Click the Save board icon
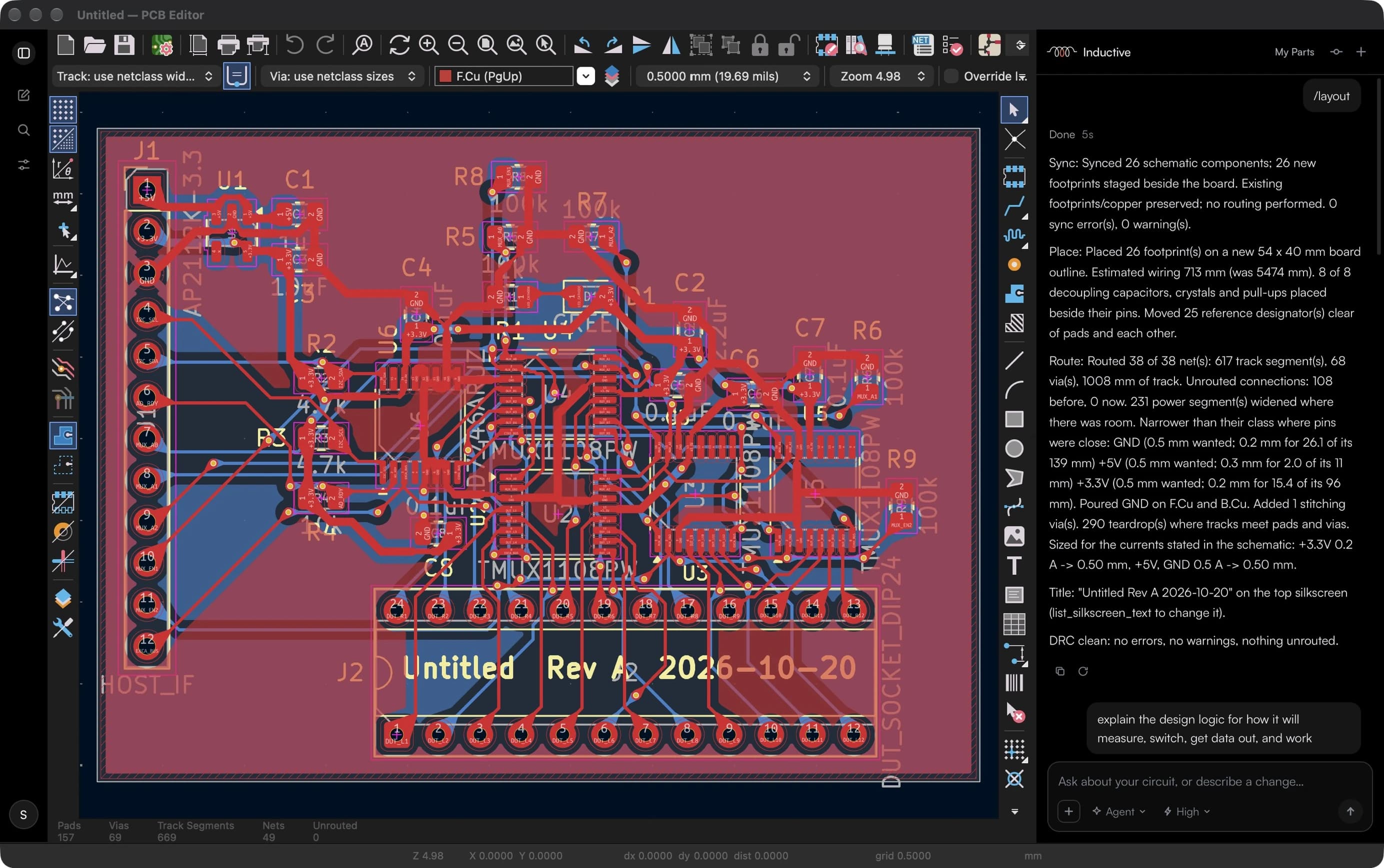This screenshot has width=1384, height=868. pyautogui.click(x=124, y=45)
